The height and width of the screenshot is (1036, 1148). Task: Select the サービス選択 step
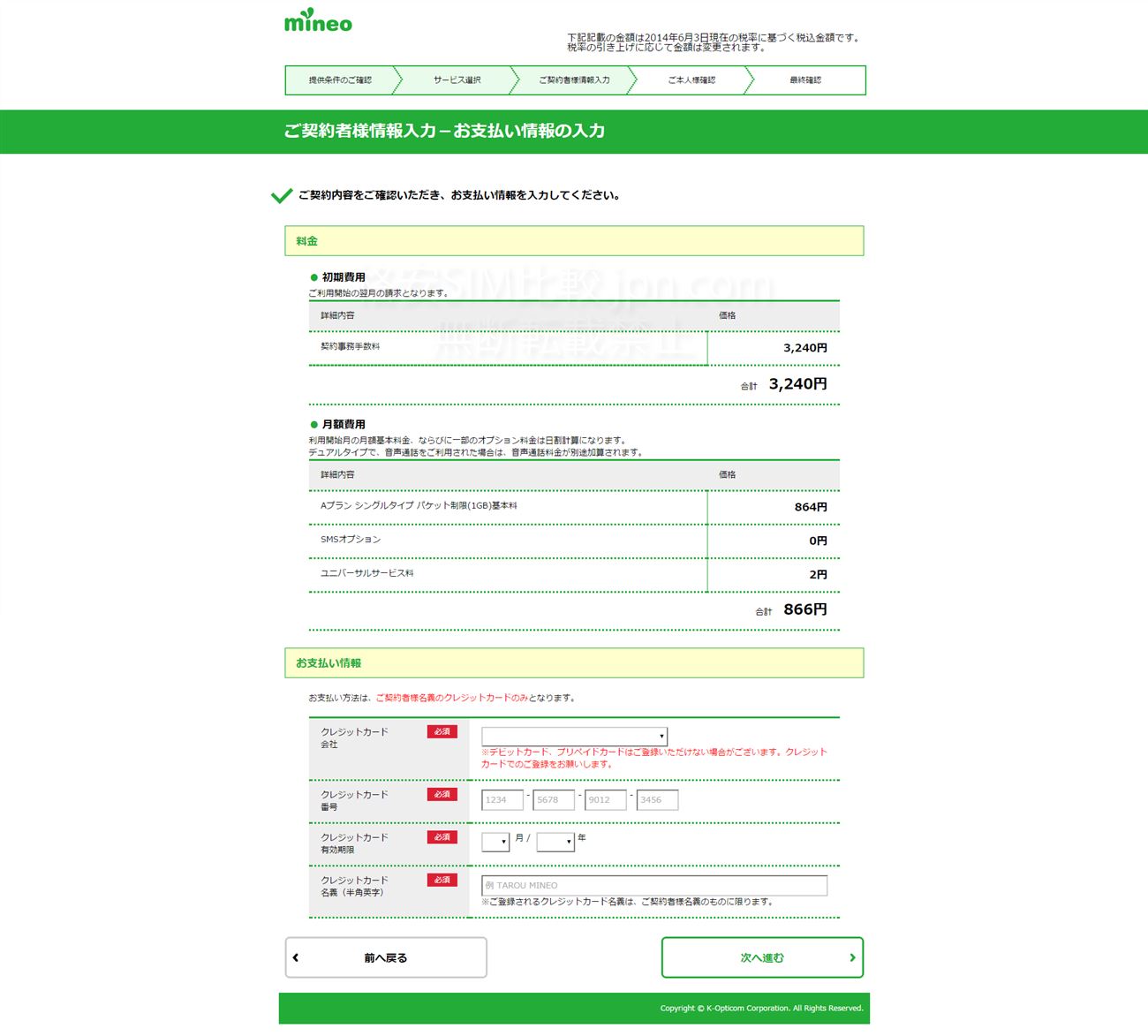tap(457, 80)
